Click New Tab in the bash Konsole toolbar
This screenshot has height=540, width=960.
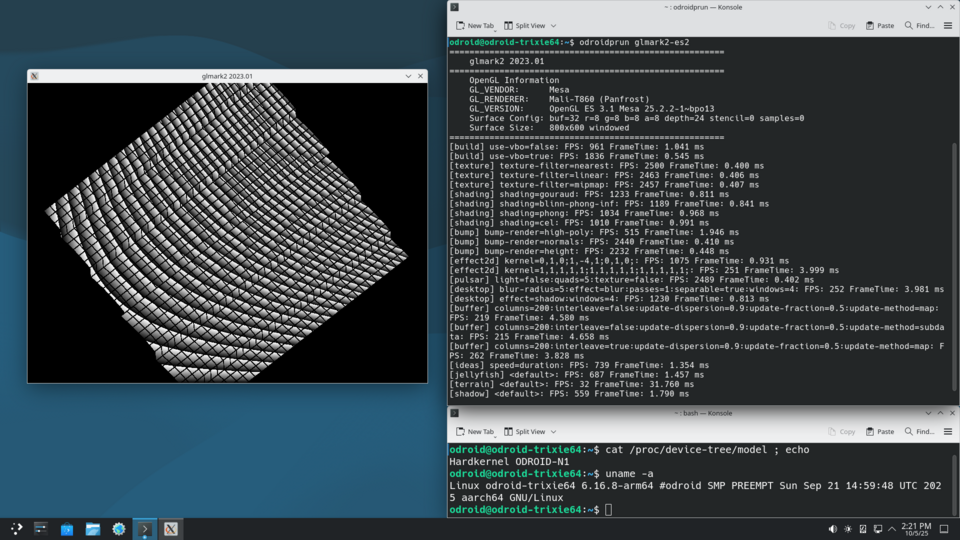(x=474, y=431)
